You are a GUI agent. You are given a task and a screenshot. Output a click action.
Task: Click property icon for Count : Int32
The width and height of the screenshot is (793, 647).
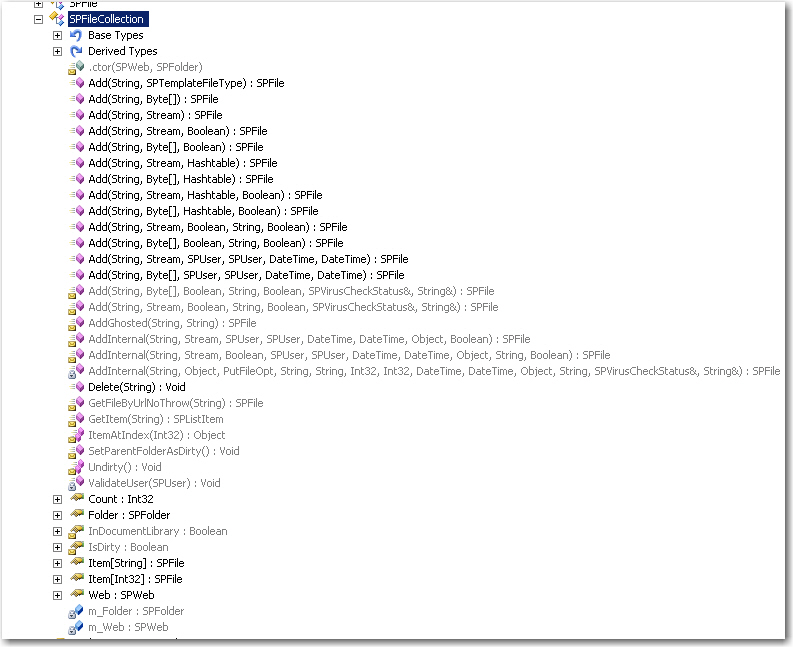77,499
